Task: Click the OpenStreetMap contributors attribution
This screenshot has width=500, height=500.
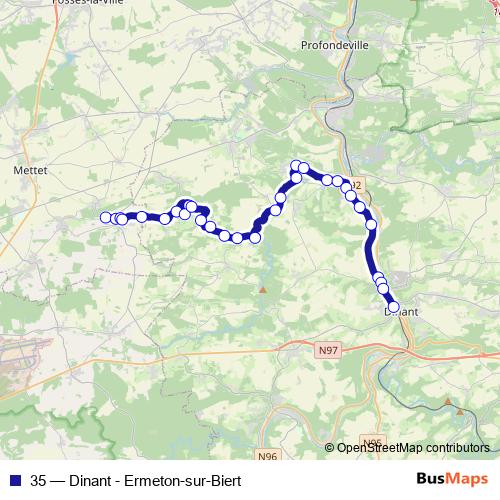Action: pos(407,448)
